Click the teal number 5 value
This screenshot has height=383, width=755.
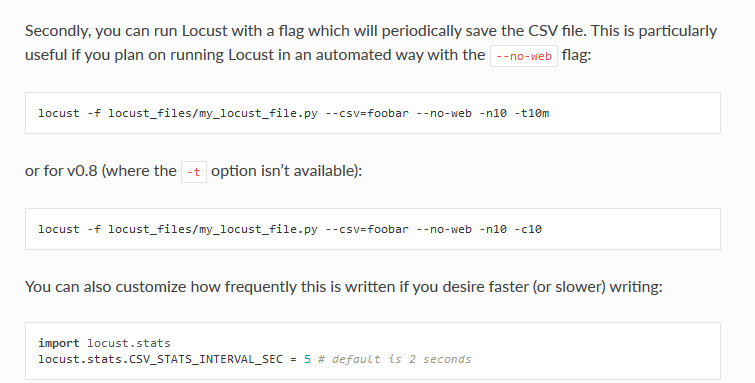point(307,359)
